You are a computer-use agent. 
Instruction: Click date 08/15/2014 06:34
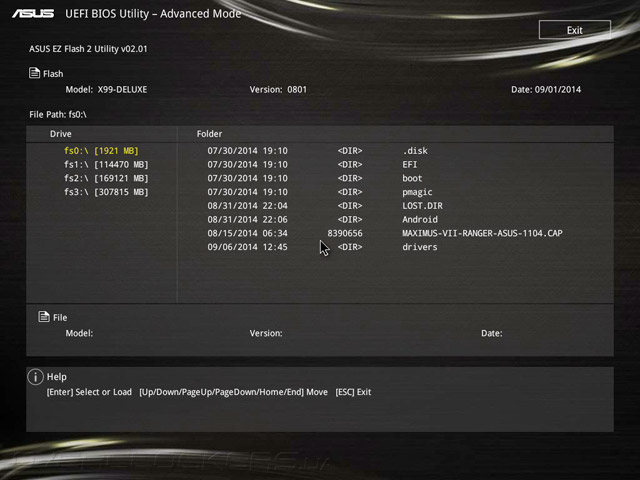[247, 233]
